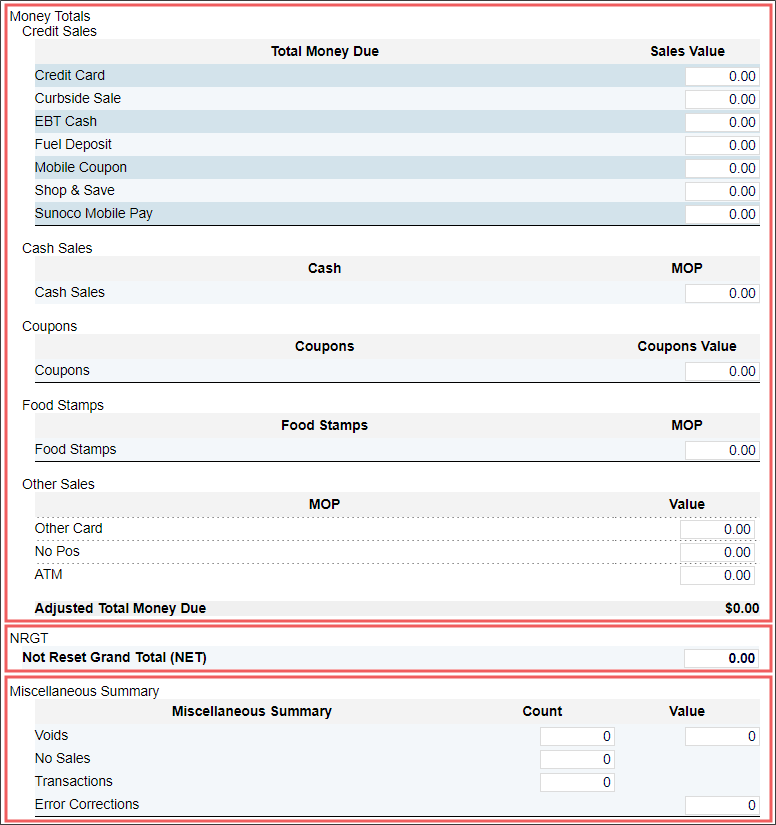Click the Voids value field
This screenshot has height=825, width=776.
(x=722, y=737)
